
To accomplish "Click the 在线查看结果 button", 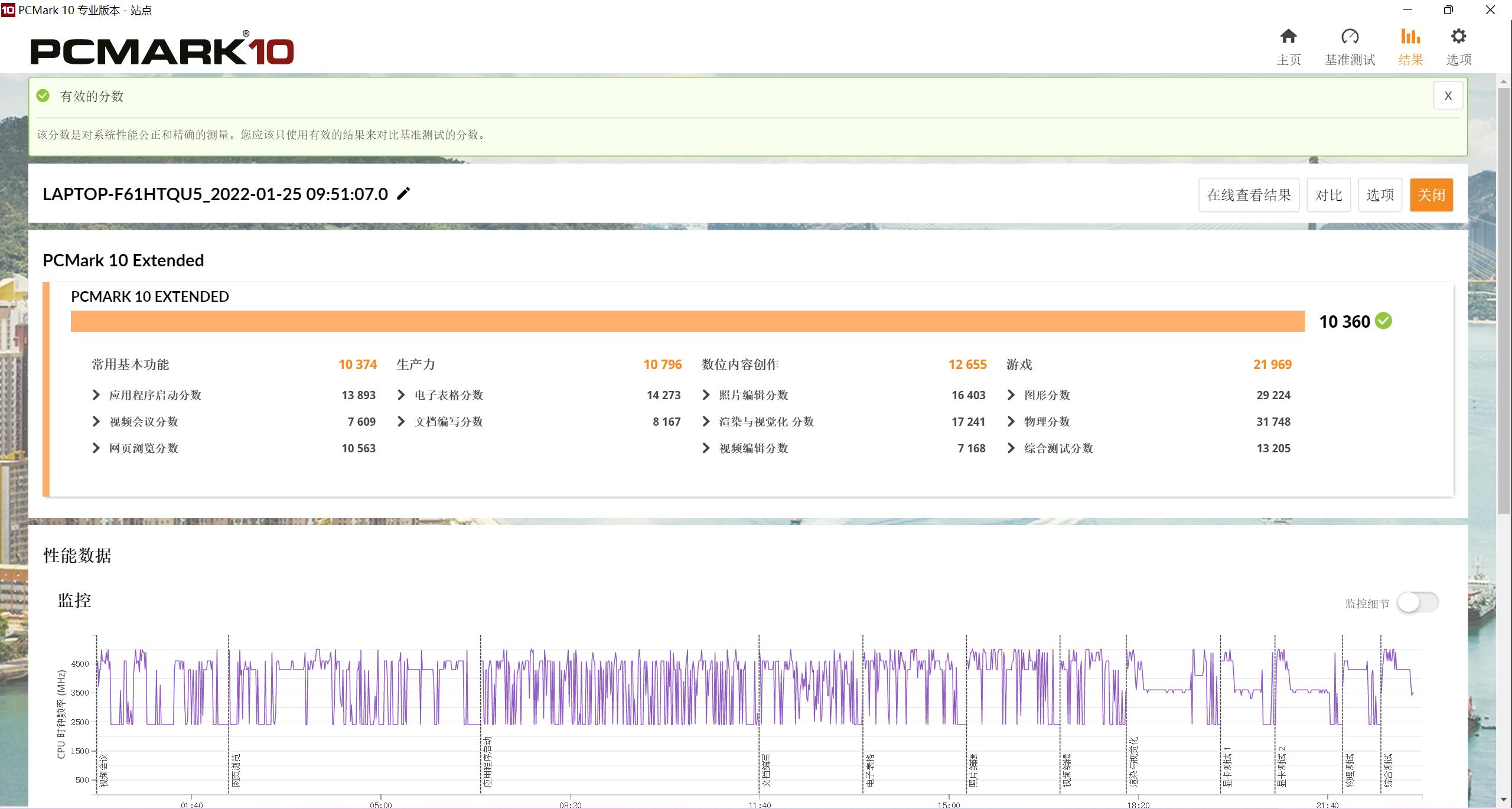I will [x=1249, y=195].
